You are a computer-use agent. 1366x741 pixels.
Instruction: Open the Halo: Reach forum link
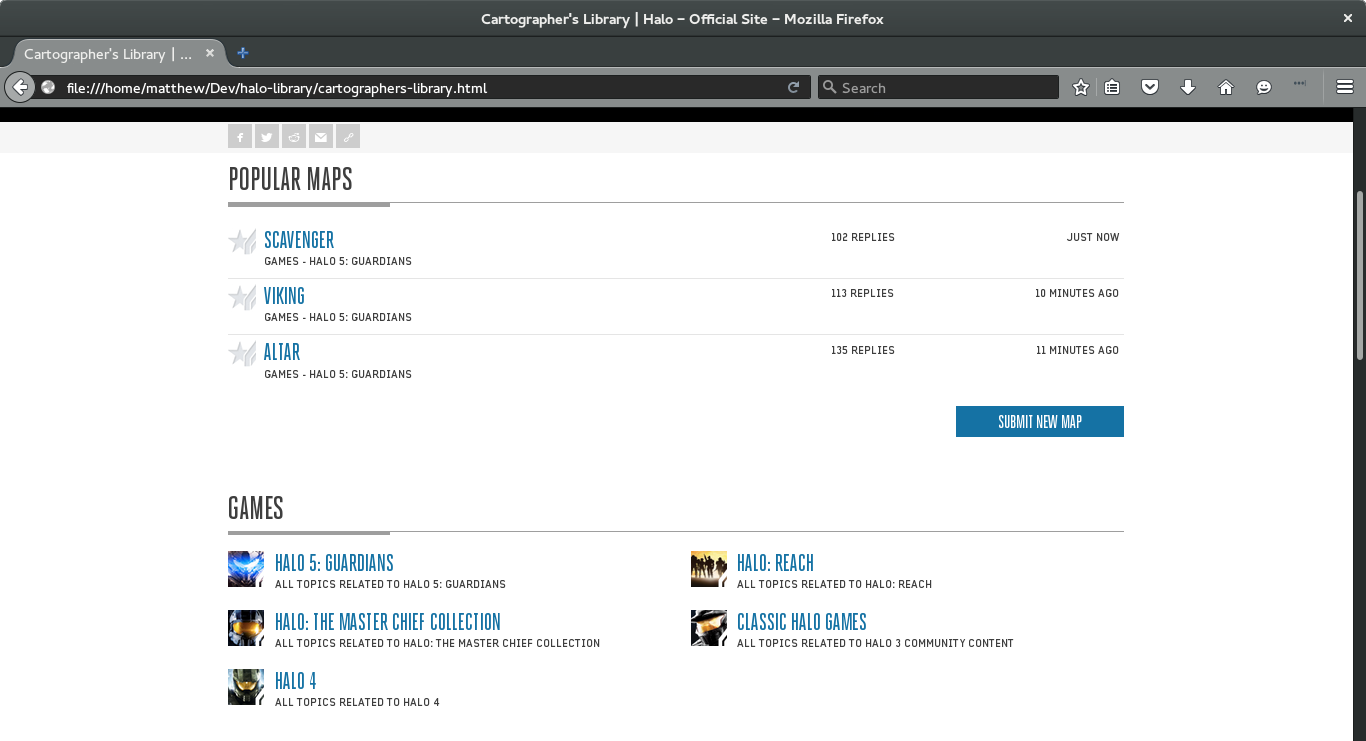(775, 563)
